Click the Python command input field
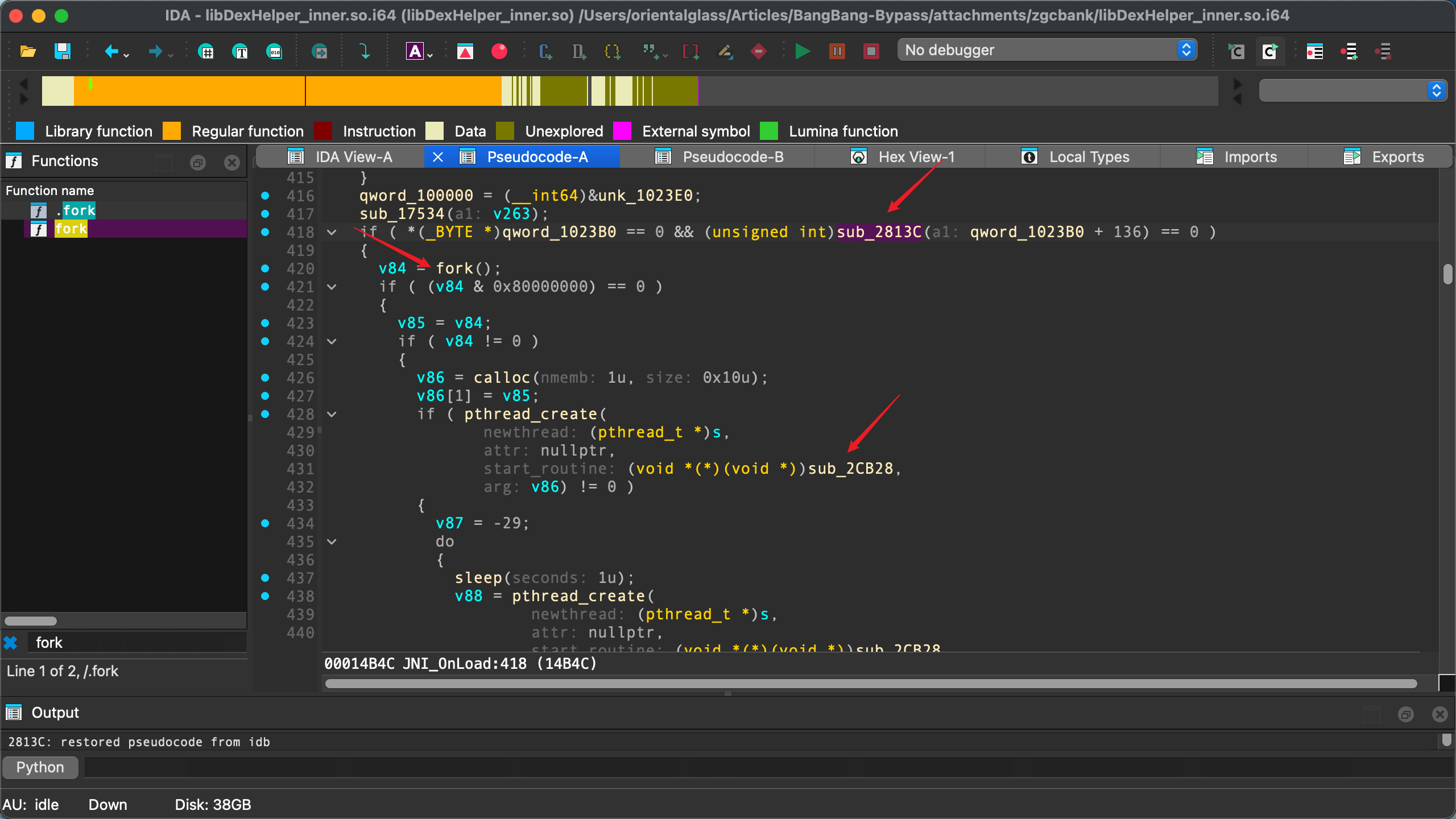 768,767
